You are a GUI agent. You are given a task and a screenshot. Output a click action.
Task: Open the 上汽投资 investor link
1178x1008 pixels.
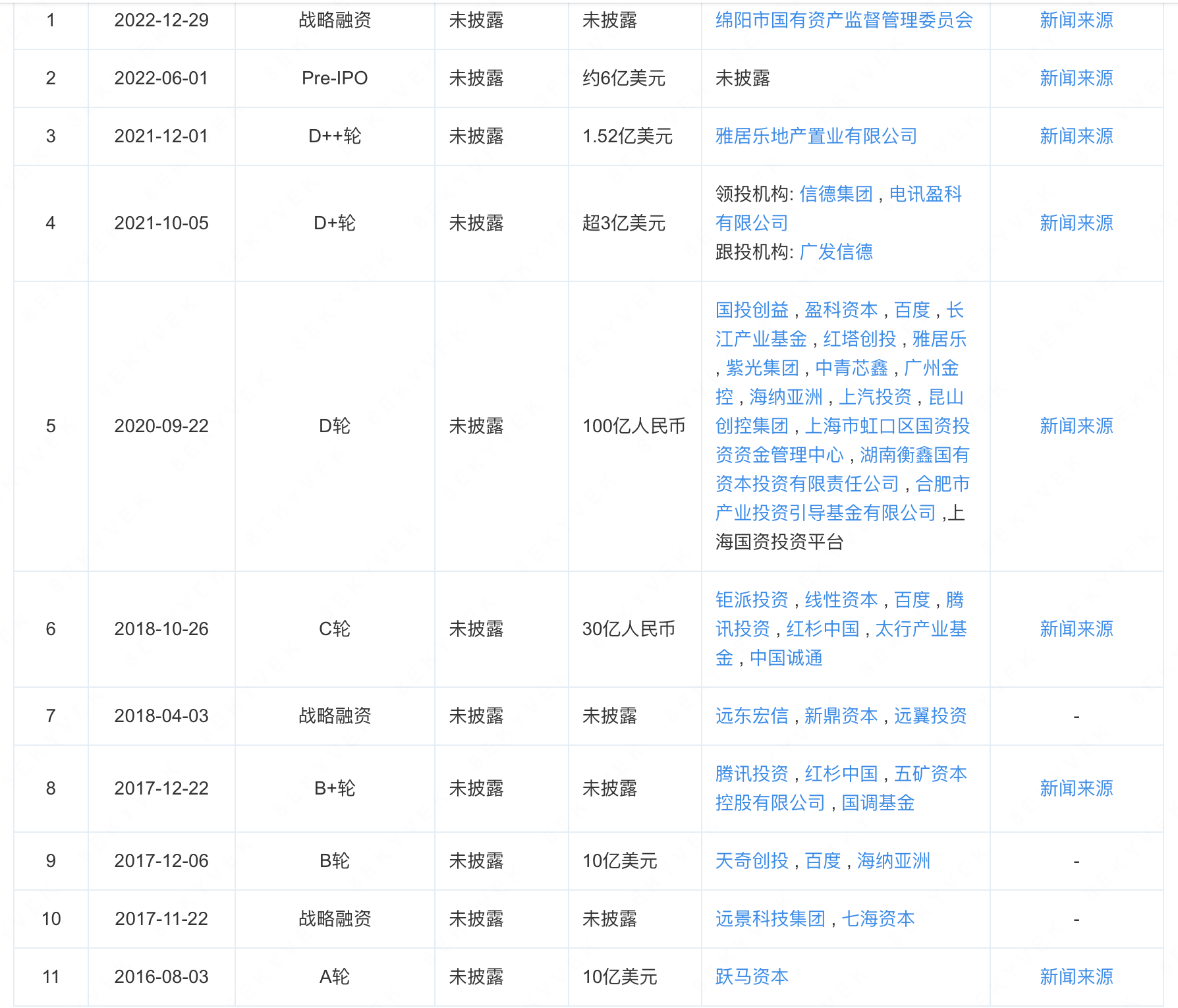click(x=876, y=397)
